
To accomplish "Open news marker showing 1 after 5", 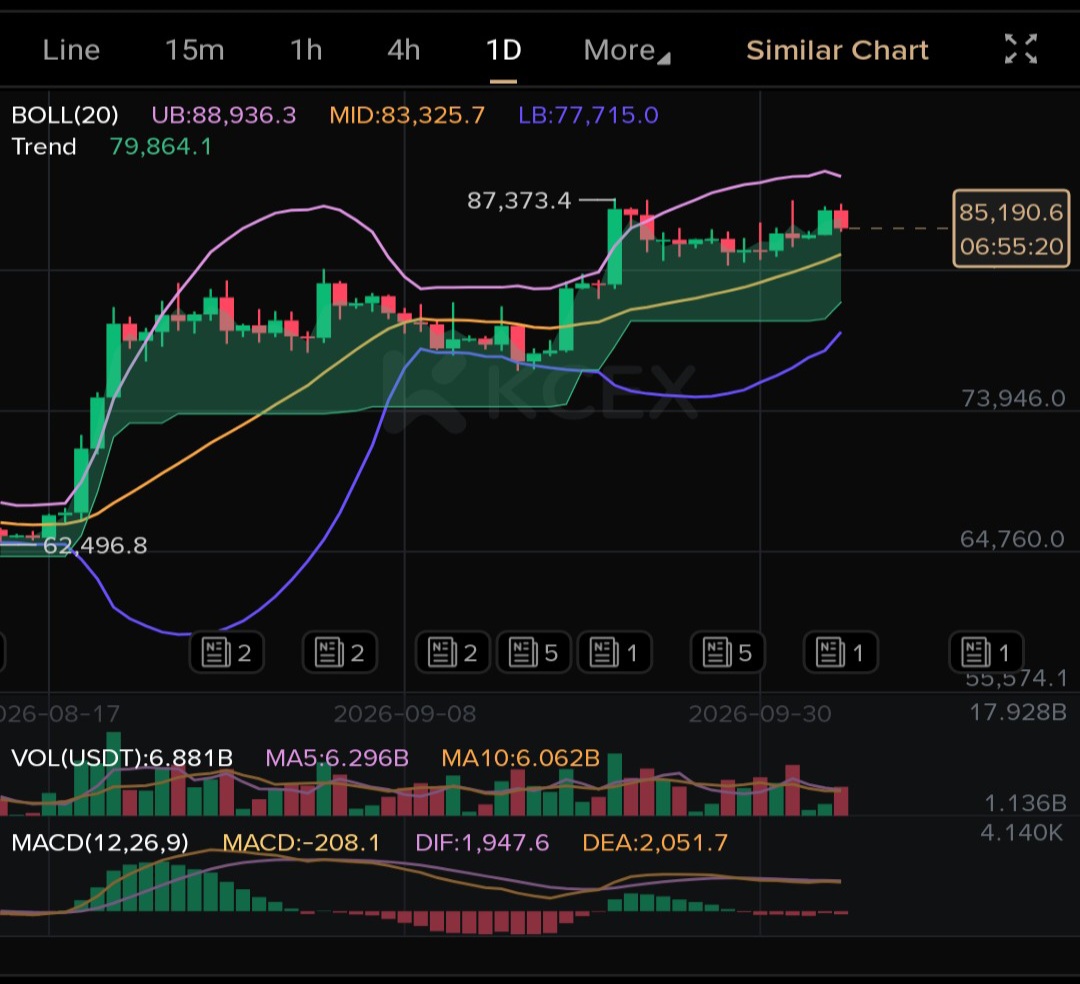I will 614,652.
